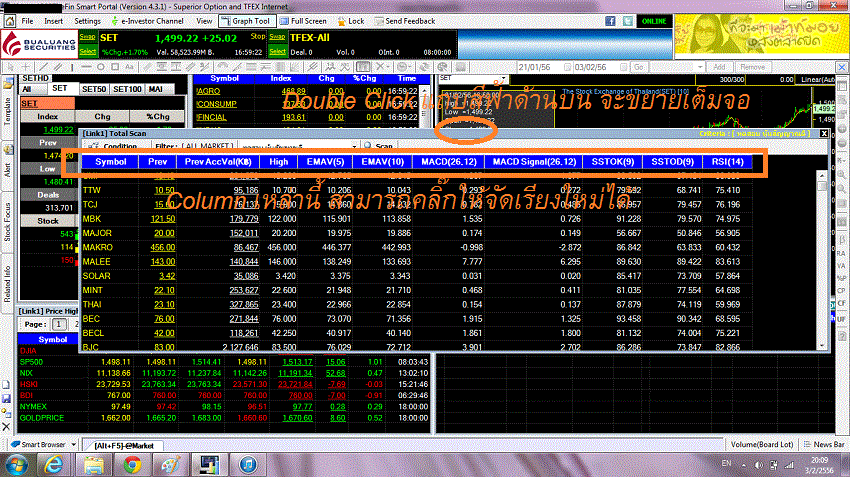Click the home icon in menu bar
This screenshot has height=477, width=850.
click(x=10, y=21)
